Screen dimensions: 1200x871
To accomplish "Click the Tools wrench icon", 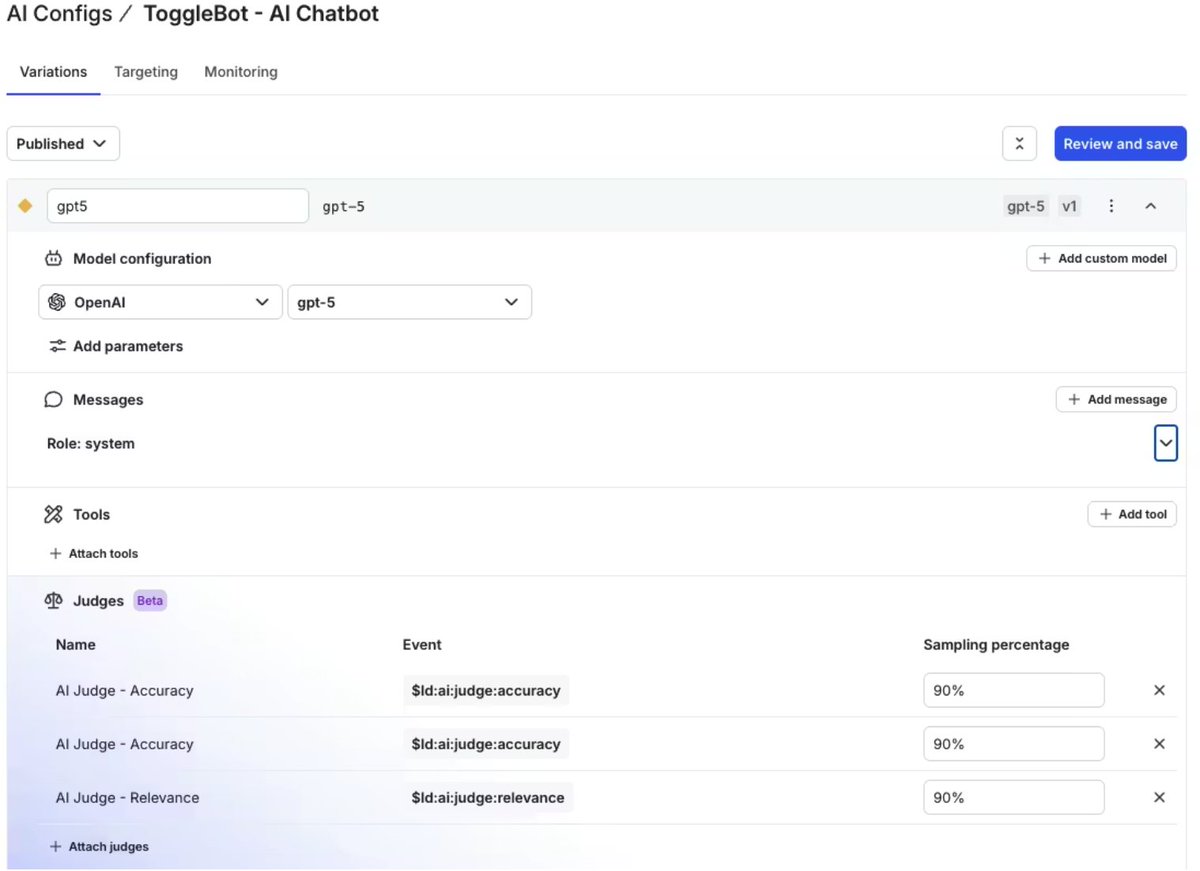I will point(53,515).
